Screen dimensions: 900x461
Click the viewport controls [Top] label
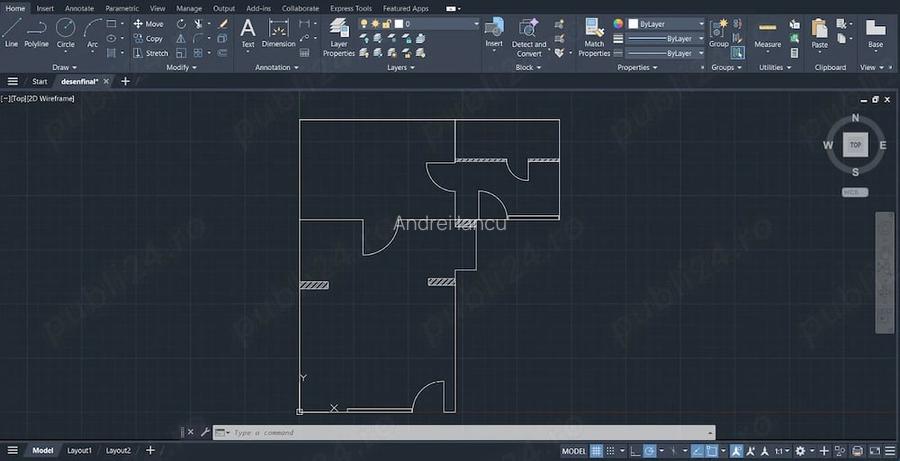[x=19, y=99]
